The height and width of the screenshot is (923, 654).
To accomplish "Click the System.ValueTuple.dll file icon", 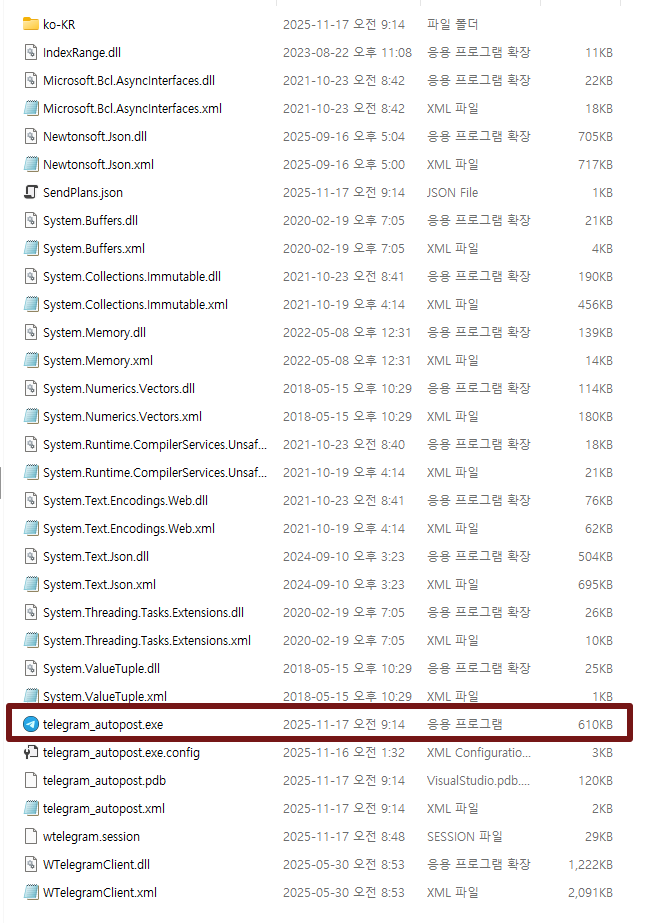I will (x=31, y=668).
